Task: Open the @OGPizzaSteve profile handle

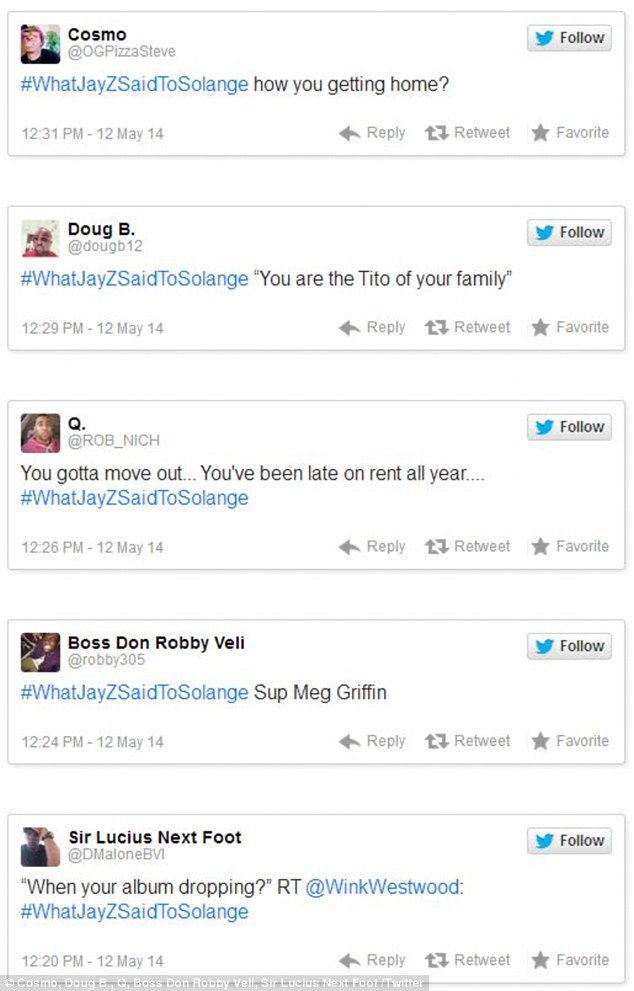Action: [x=122, y=51]
